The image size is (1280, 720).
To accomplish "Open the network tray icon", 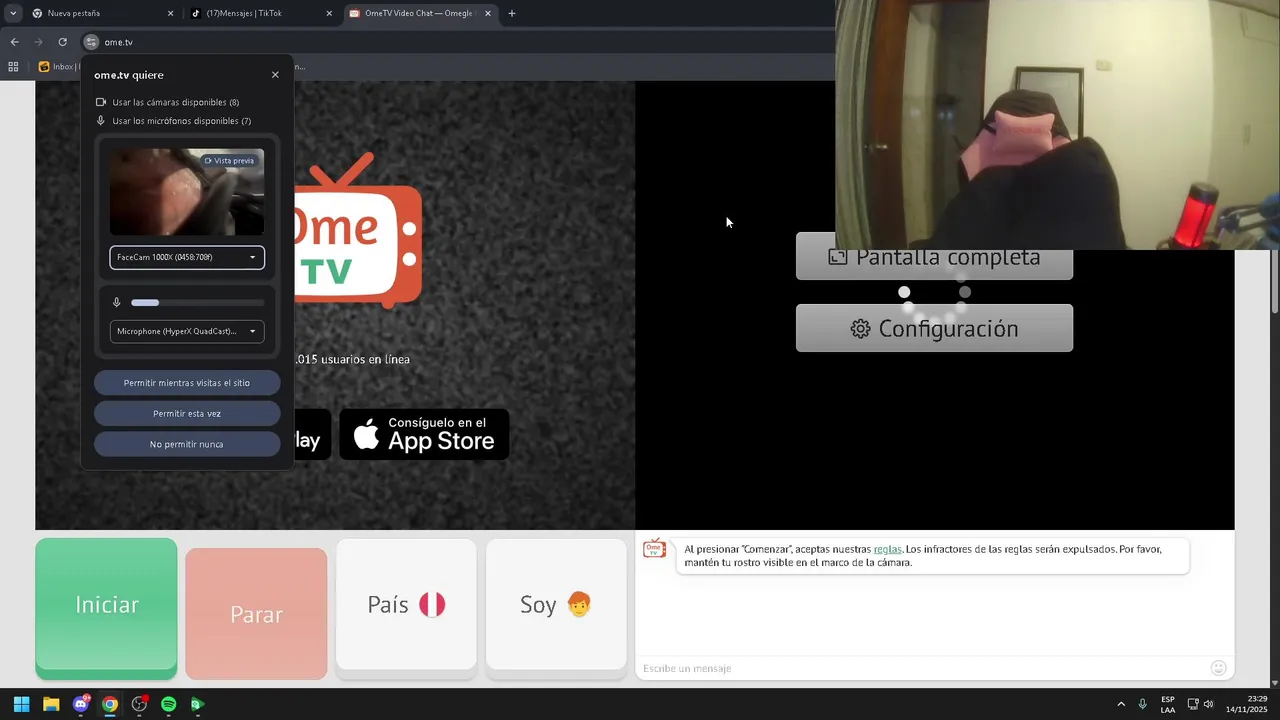I will coord(1193,704).
